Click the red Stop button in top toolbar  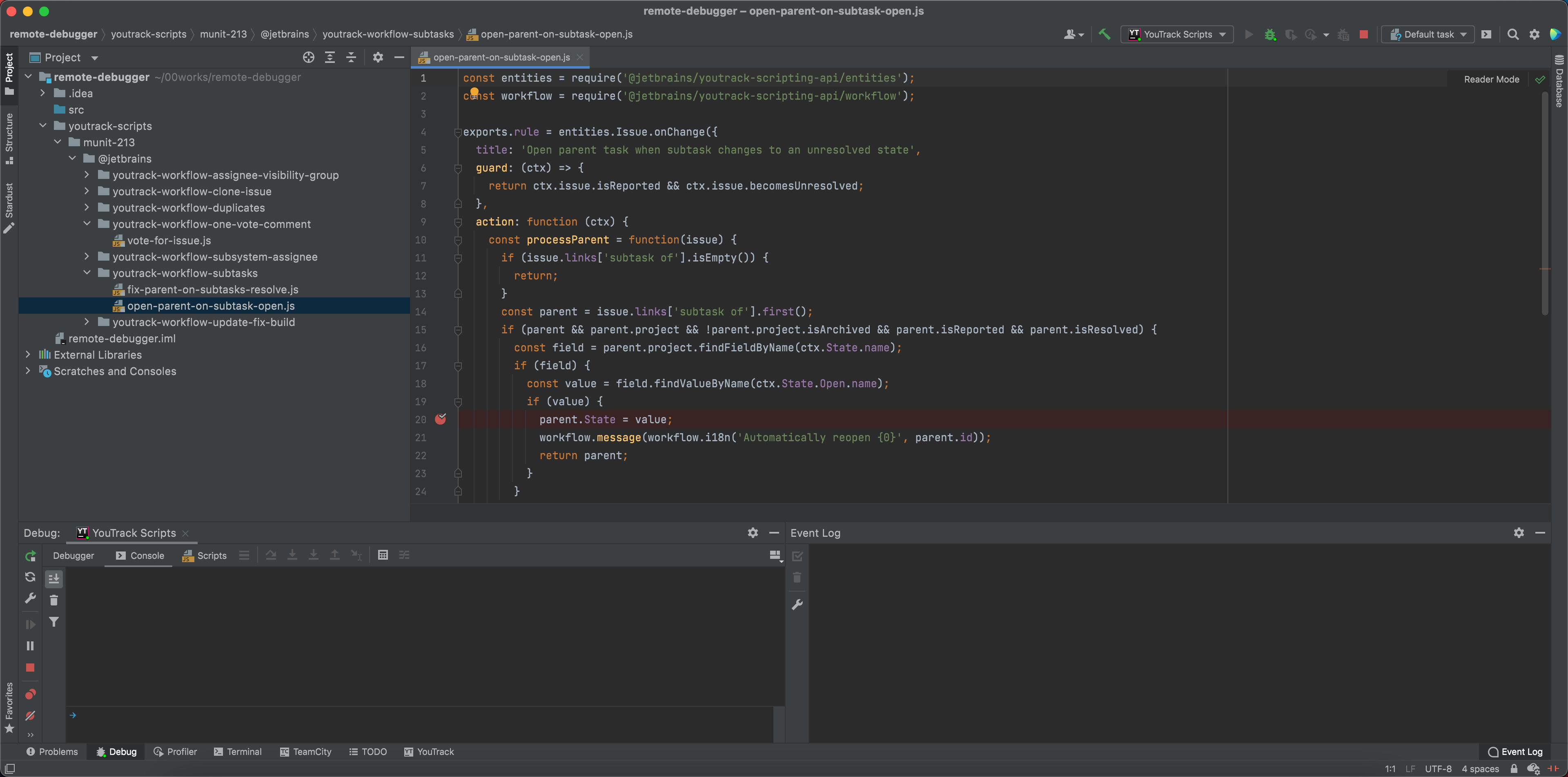click(1363, 35)
